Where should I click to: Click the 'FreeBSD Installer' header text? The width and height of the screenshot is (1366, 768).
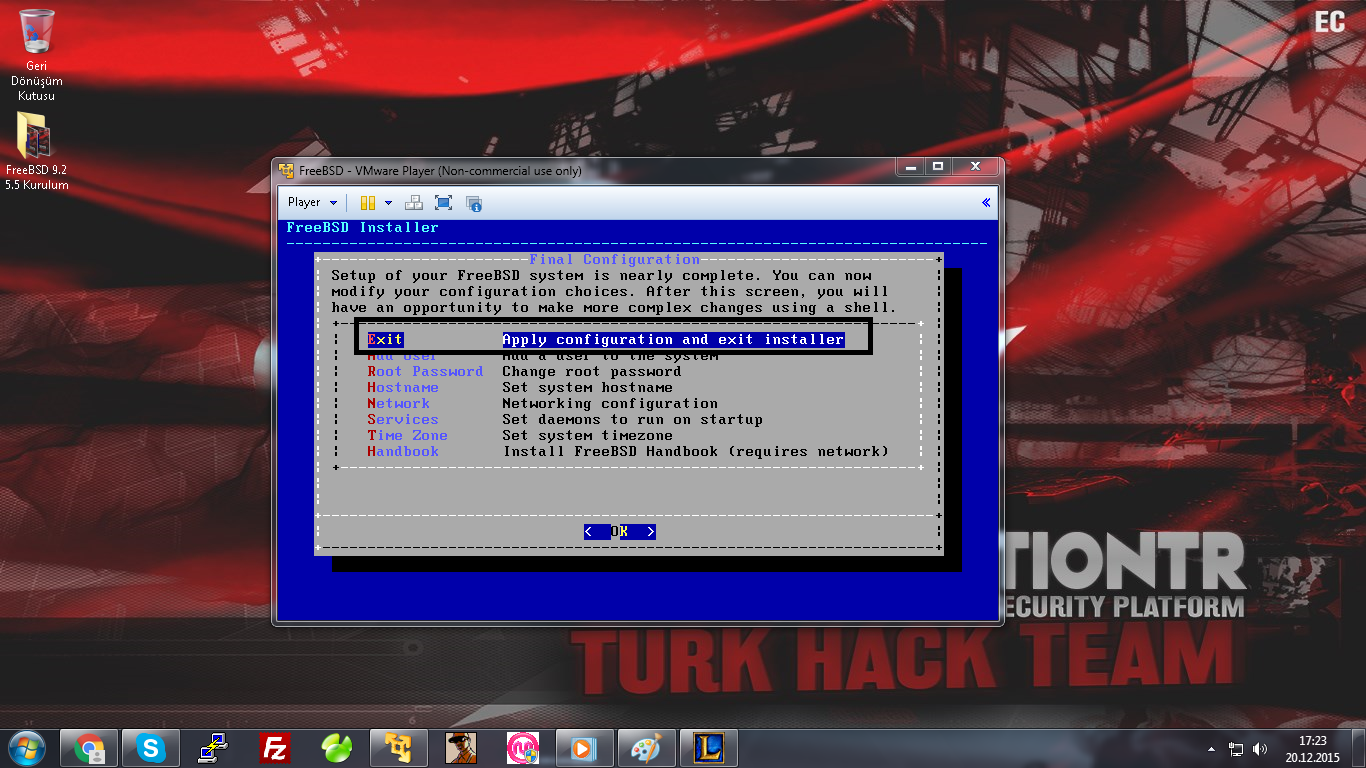click(362, 227)
